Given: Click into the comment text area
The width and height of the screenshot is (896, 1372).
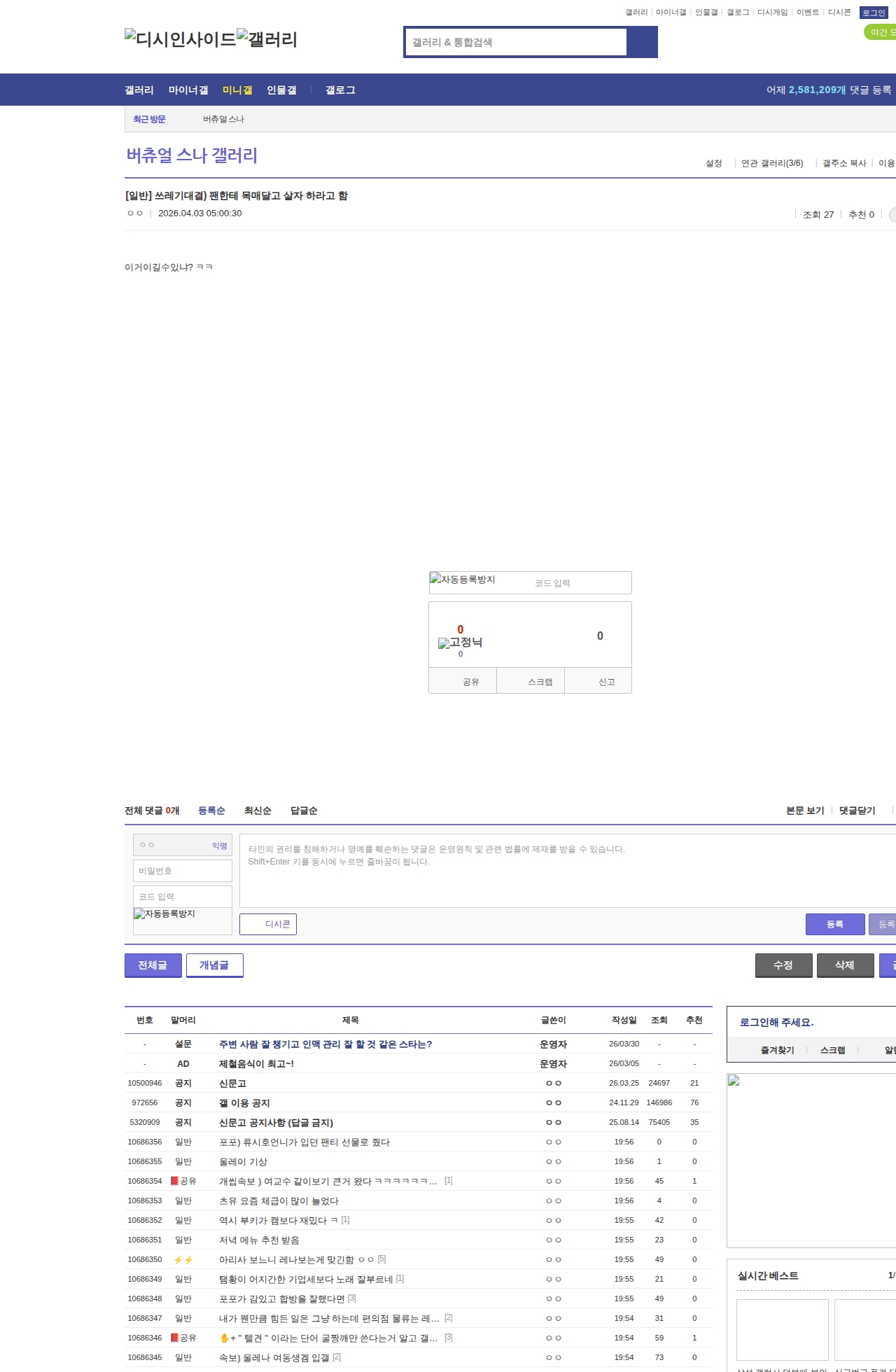Looking at the screenshot, I should pos(568,871).
